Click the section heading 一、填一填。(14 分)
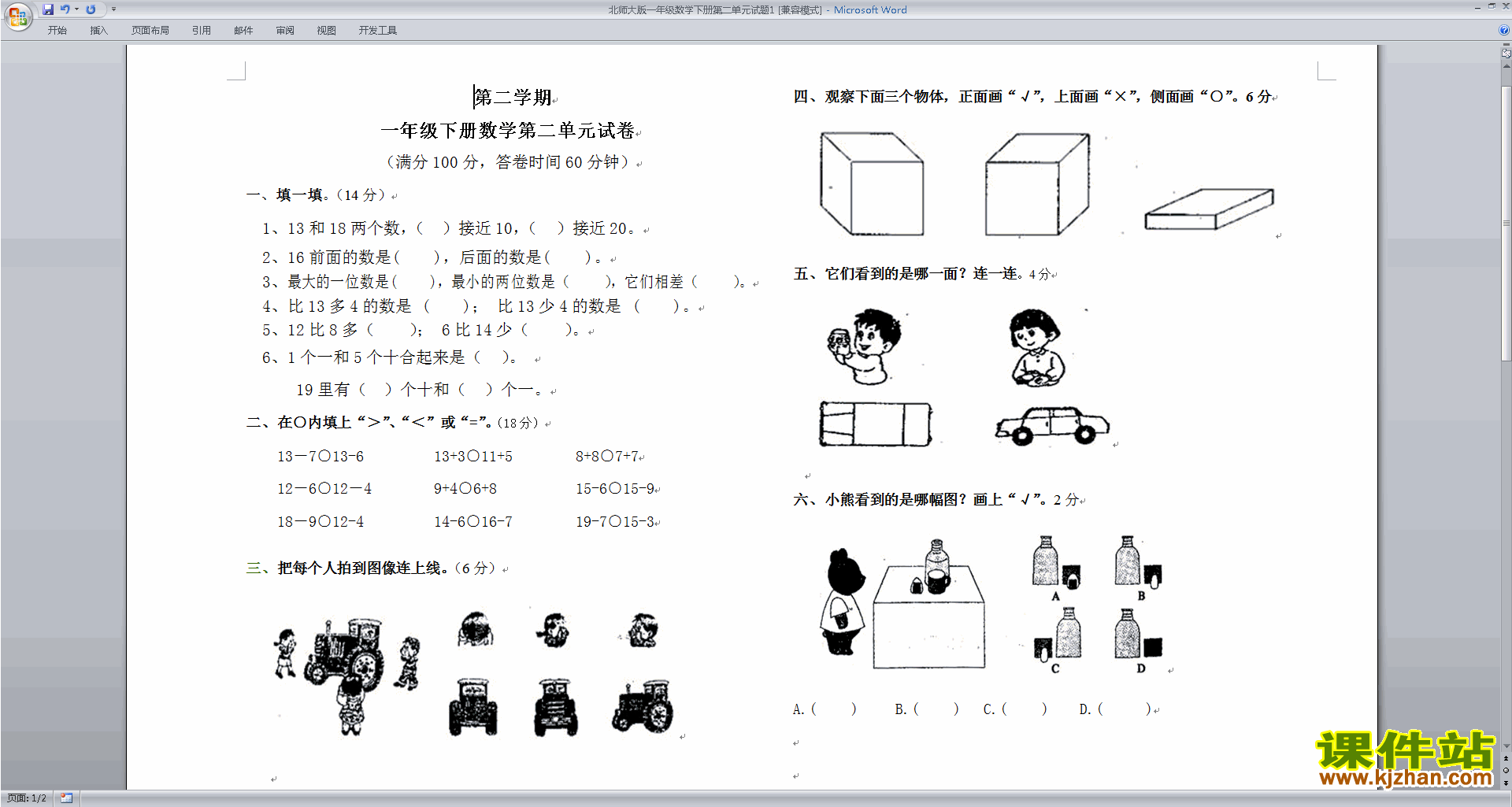The width and height of the screenshot is (1512, 807). pyautogui.click(x=317, y=195)
